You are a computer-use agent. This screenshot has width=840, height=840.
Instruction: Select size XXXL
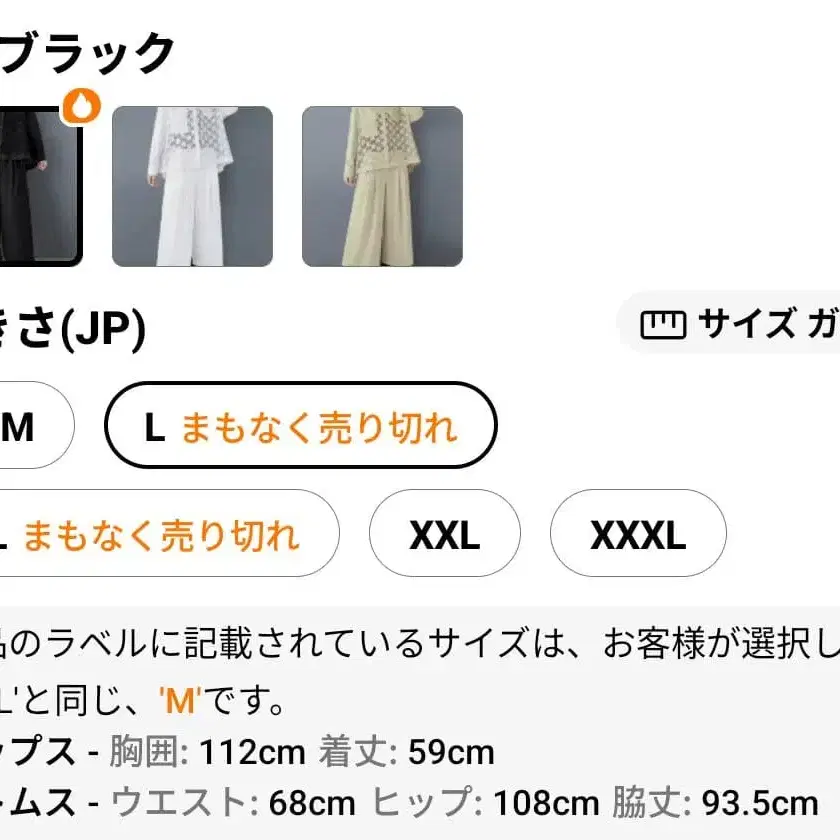tap(638, 533)
